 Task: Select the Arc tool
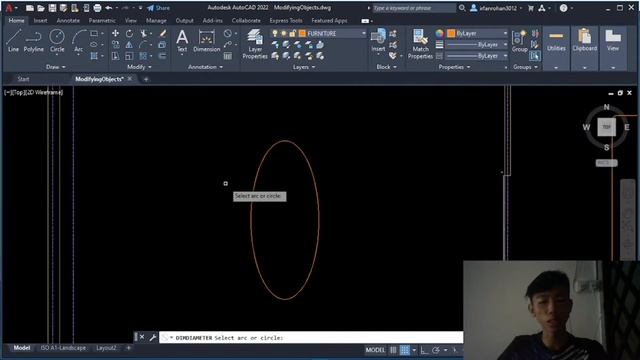coord(78,41)
